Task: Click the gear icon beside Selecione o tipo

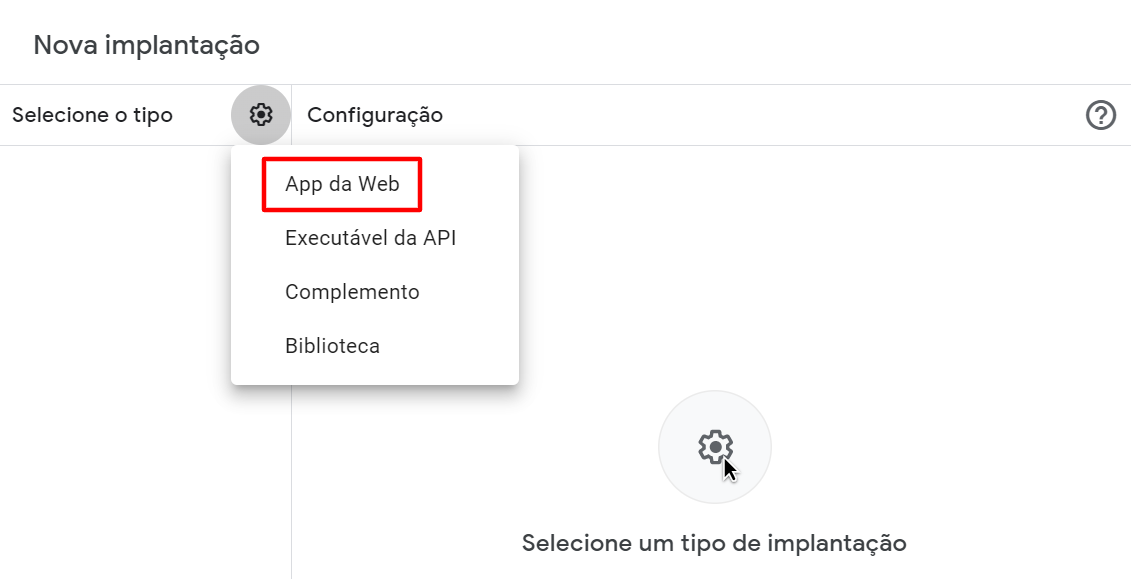Action: (260, 115)
